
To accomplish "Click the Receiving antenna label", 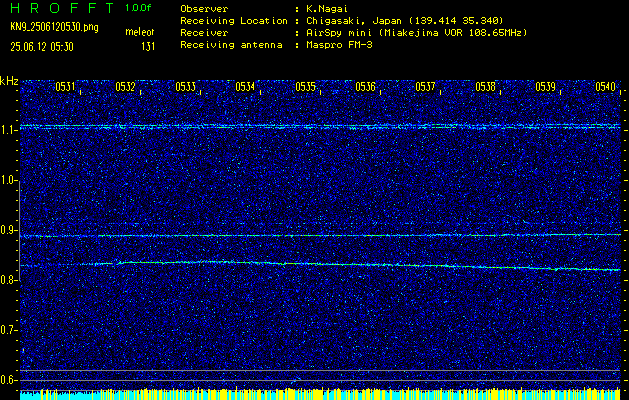I will 231,45.
